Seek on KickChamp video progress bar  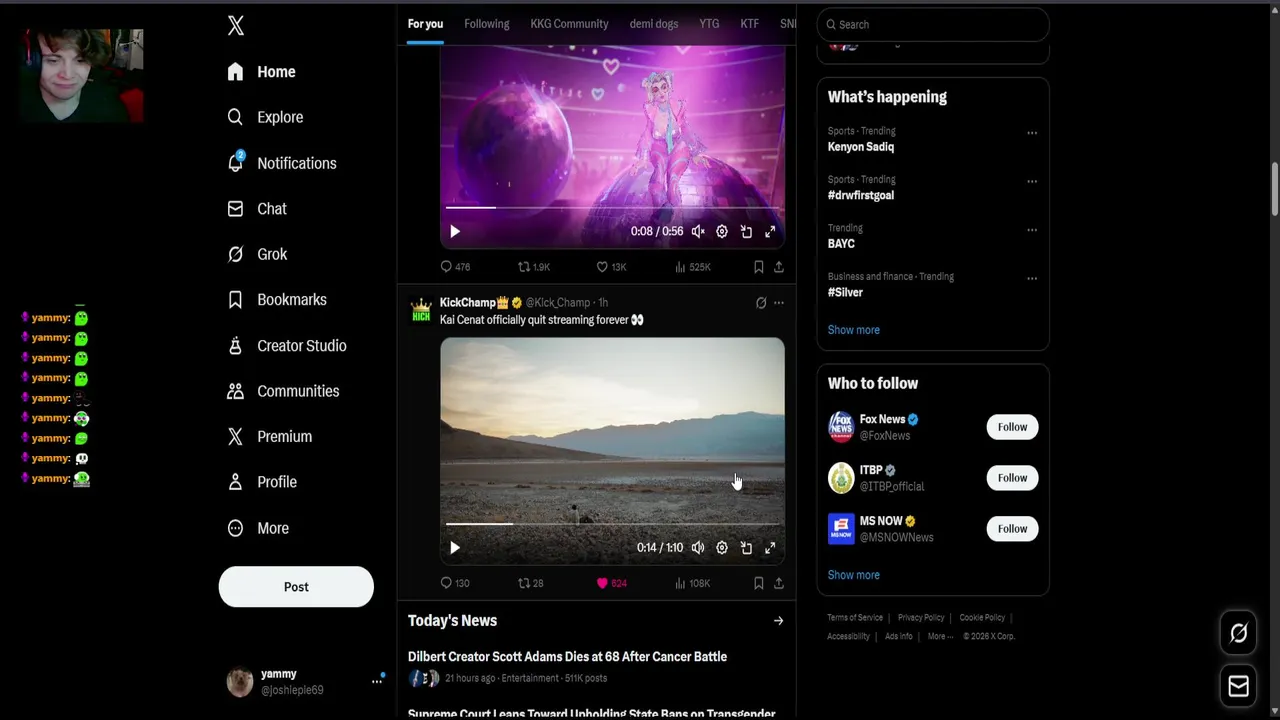click(x=612, y=524)
